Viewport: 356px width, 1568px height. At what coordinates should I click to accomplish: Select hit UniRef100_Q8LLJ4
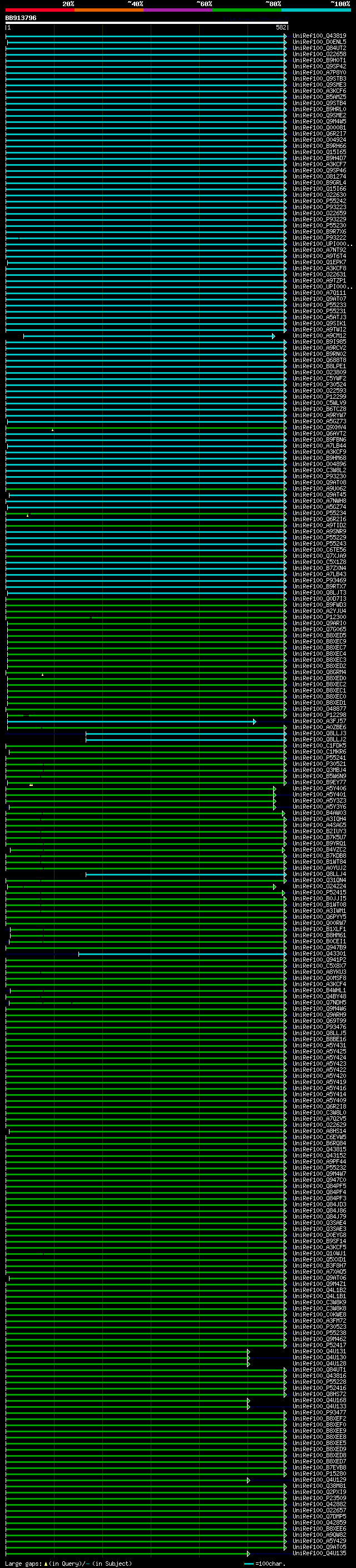tap(319, 875)
